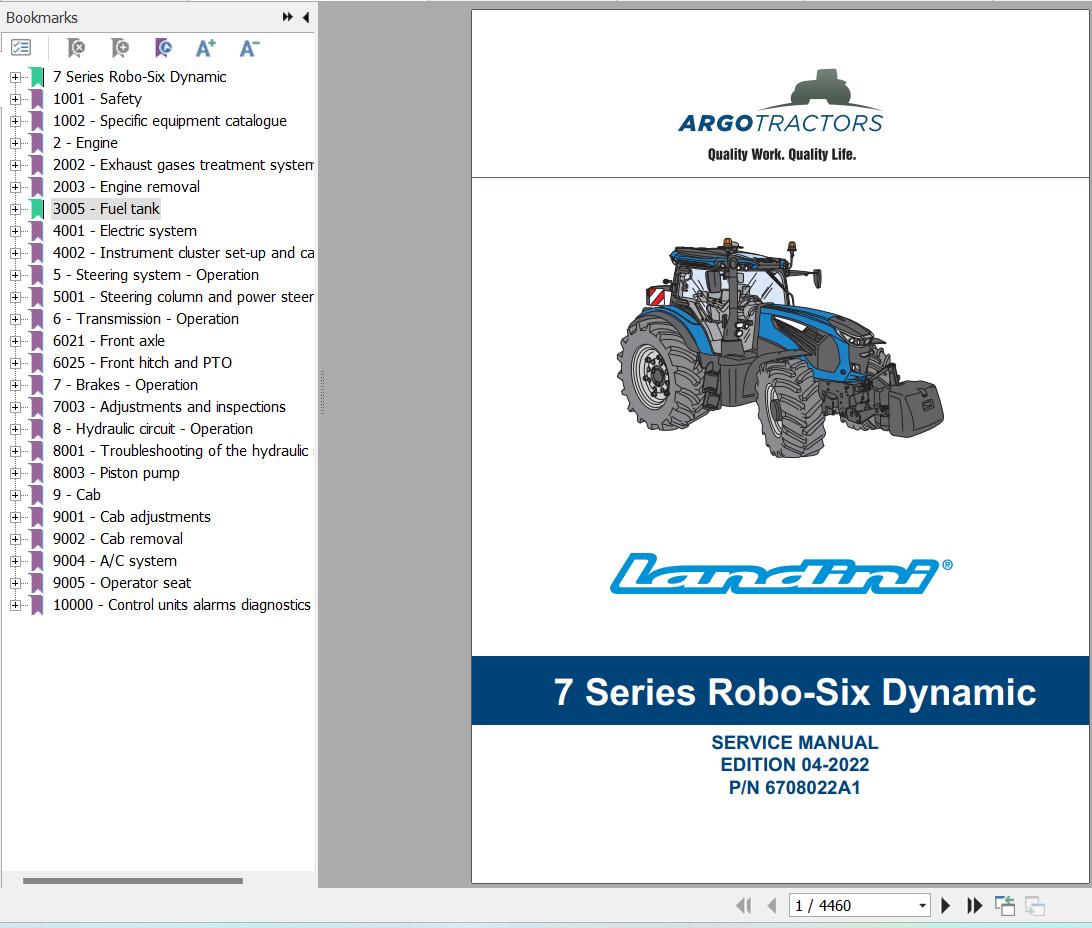Go to first page with double-arrow icon
The height and width of the screenshot is (928, 1092).
pos(744,905)
